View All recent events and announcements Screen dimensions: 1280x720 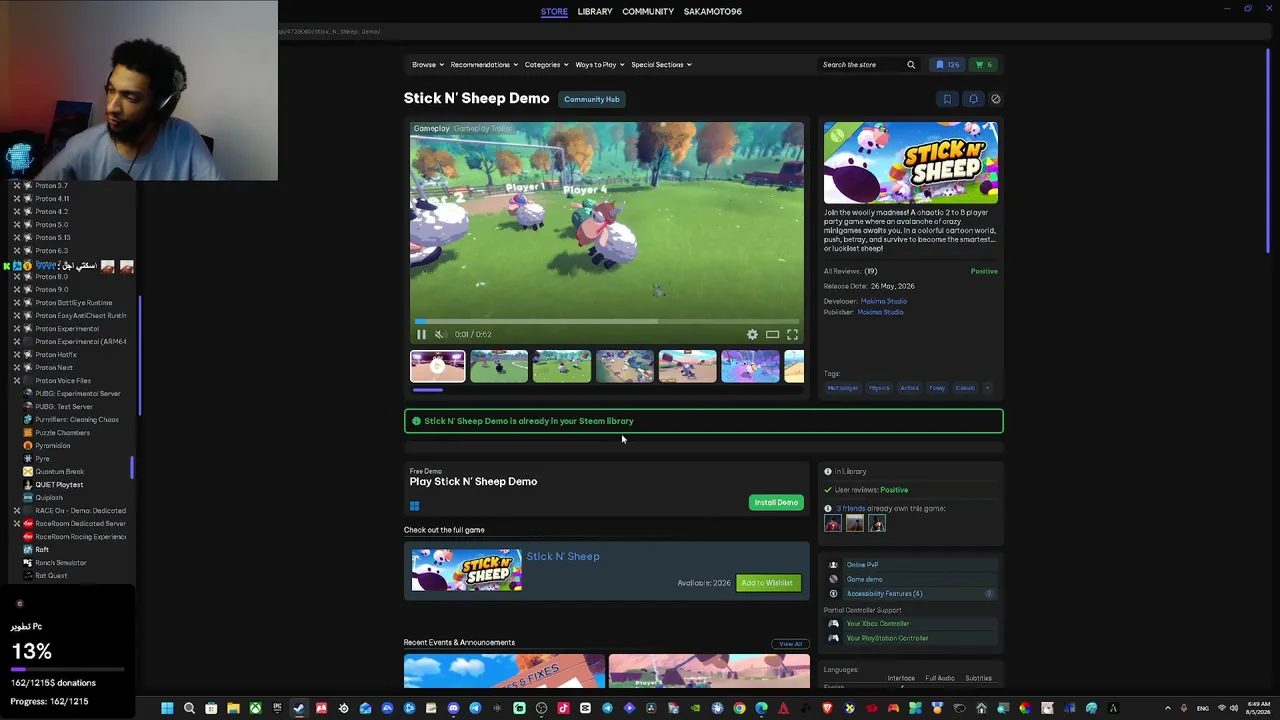point(790,644)
